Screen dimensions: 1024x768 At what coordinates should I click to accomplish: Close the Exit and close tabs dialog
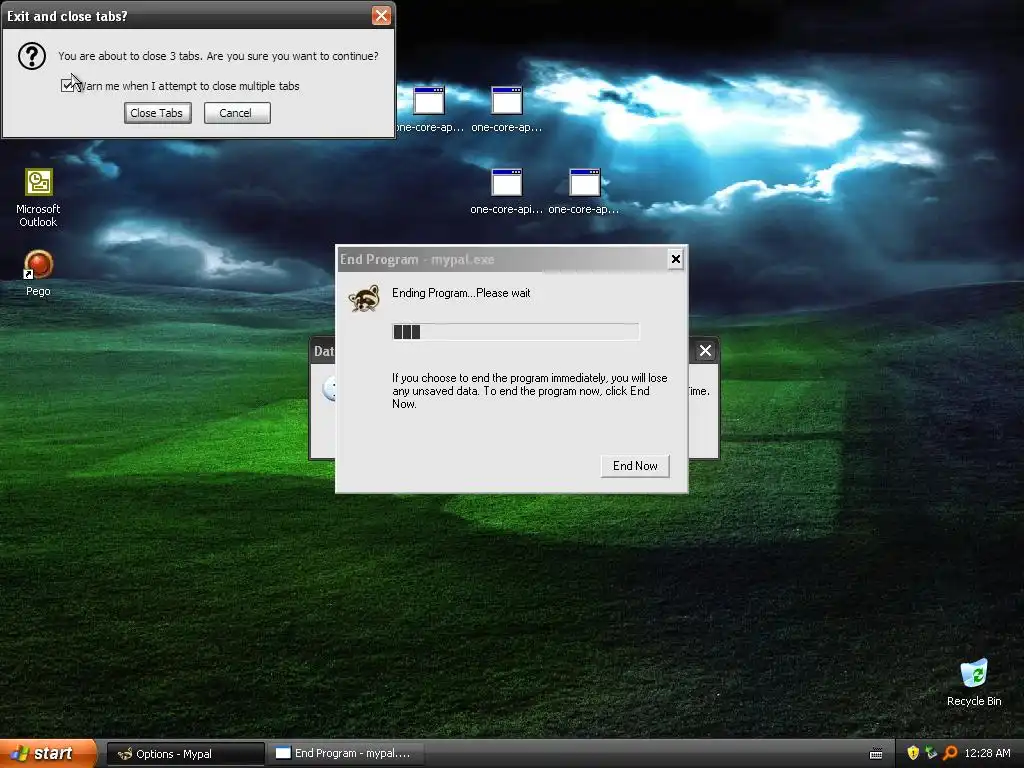coord(381,16)
